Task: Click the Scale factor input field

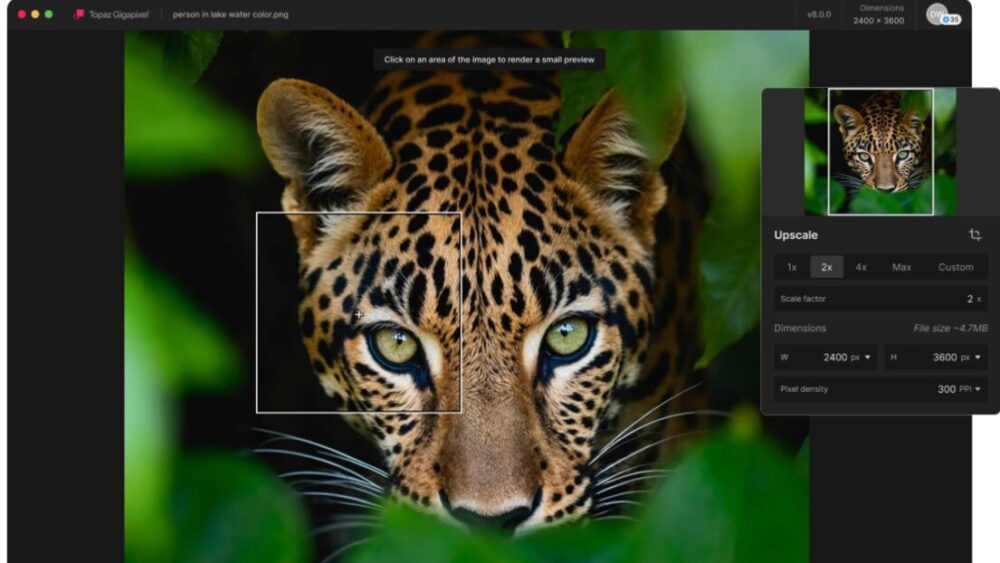Action: click(x=880, y=298)
